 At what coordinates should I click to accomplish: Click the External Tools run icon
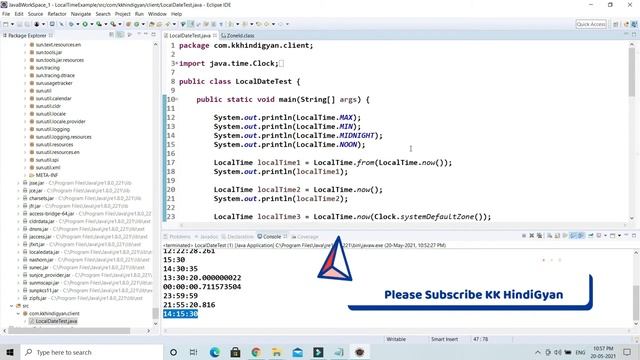pos(113,24)
